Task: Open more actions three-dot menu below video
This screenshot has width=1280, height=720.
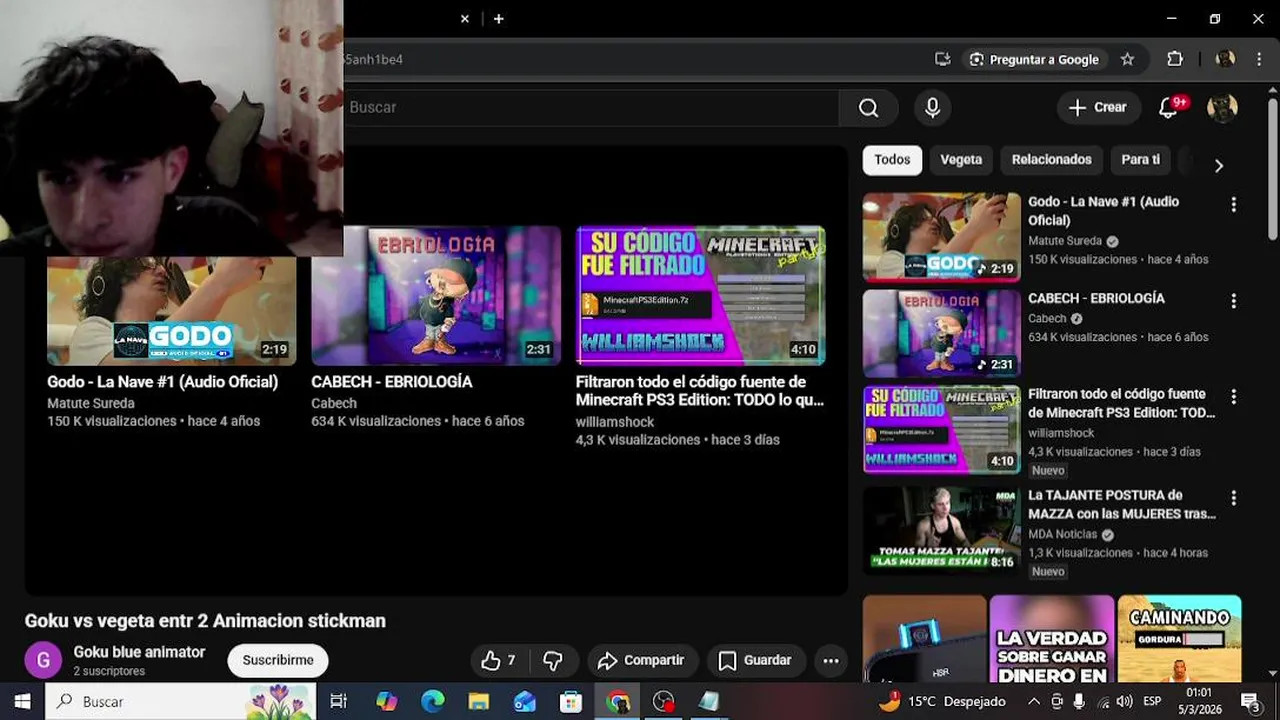Action: tap(830, 661)
